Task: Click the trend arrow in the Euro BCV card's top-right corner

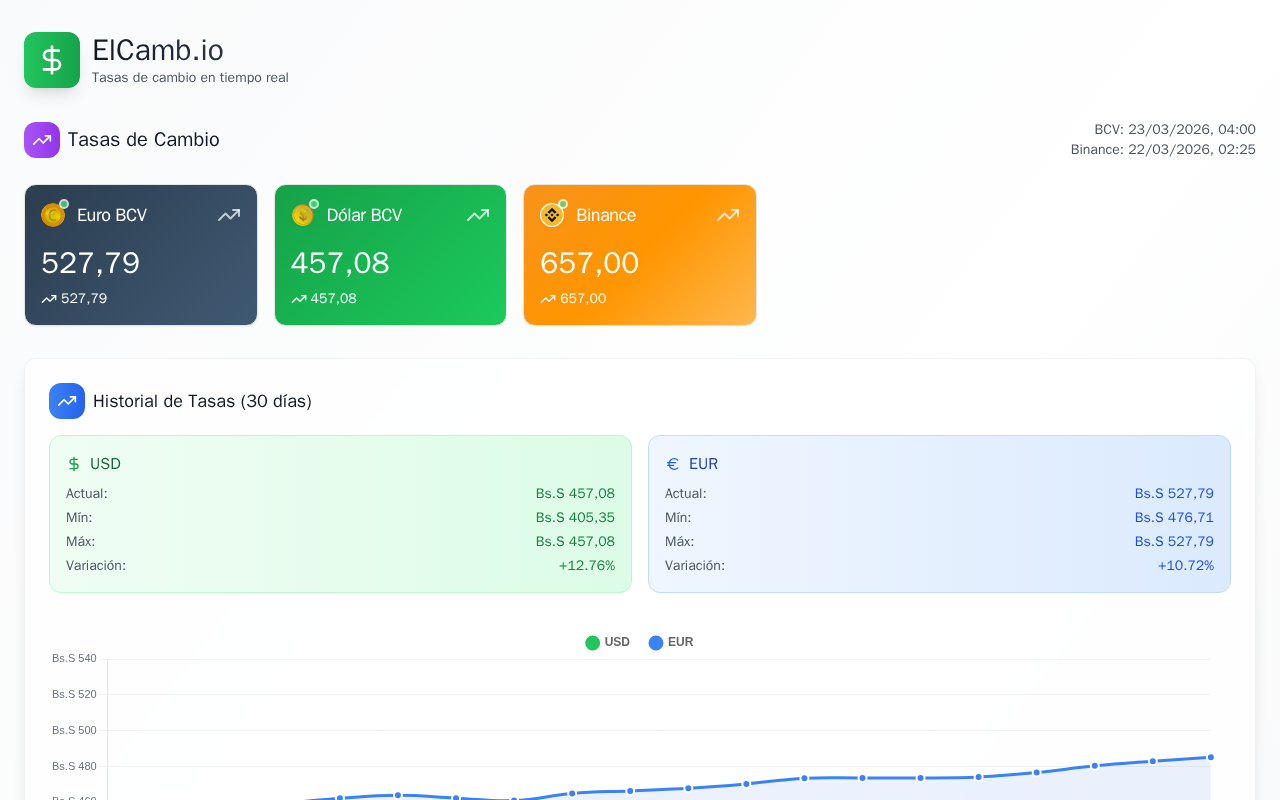Action: (x=229, y=215)
